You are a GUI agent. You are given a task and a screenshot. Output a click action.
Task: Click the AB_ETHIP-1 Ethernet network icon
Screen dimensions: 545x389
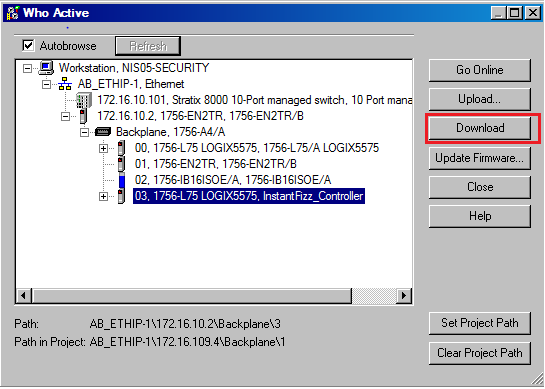pos(65,84)
